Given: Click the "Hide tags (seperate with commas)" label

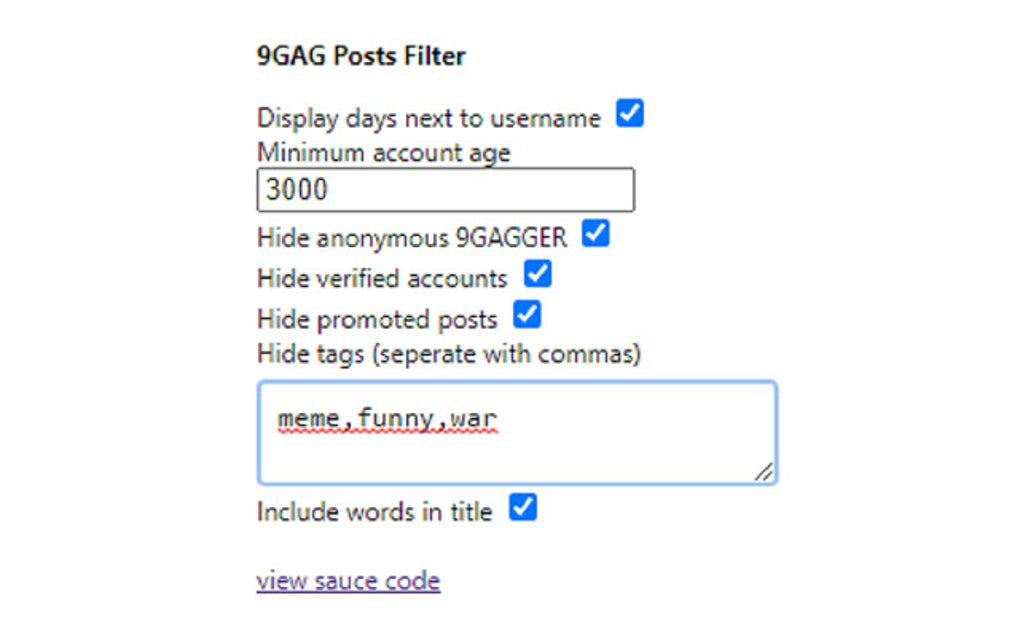Looking at the screenshot, I should (x=449, y=354).
